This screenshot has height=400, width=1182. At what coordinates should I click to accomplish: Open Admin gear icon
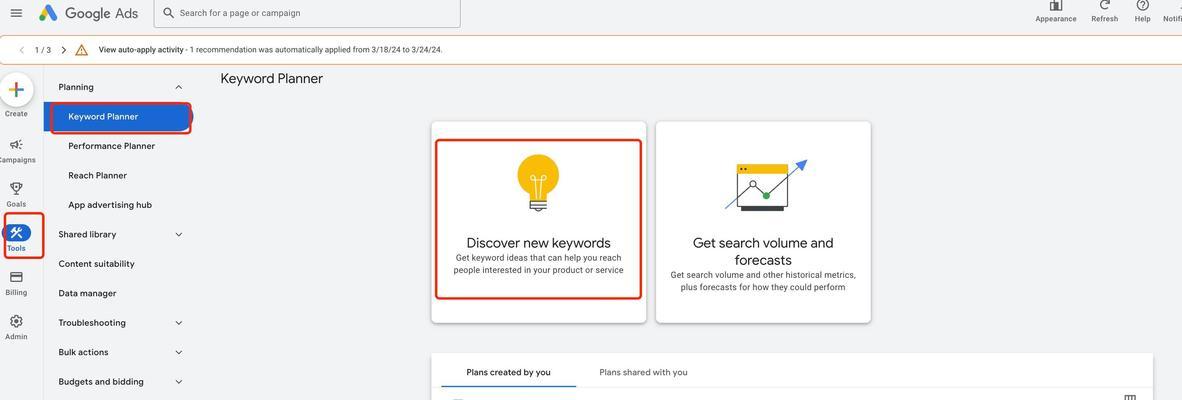(16, 321)
